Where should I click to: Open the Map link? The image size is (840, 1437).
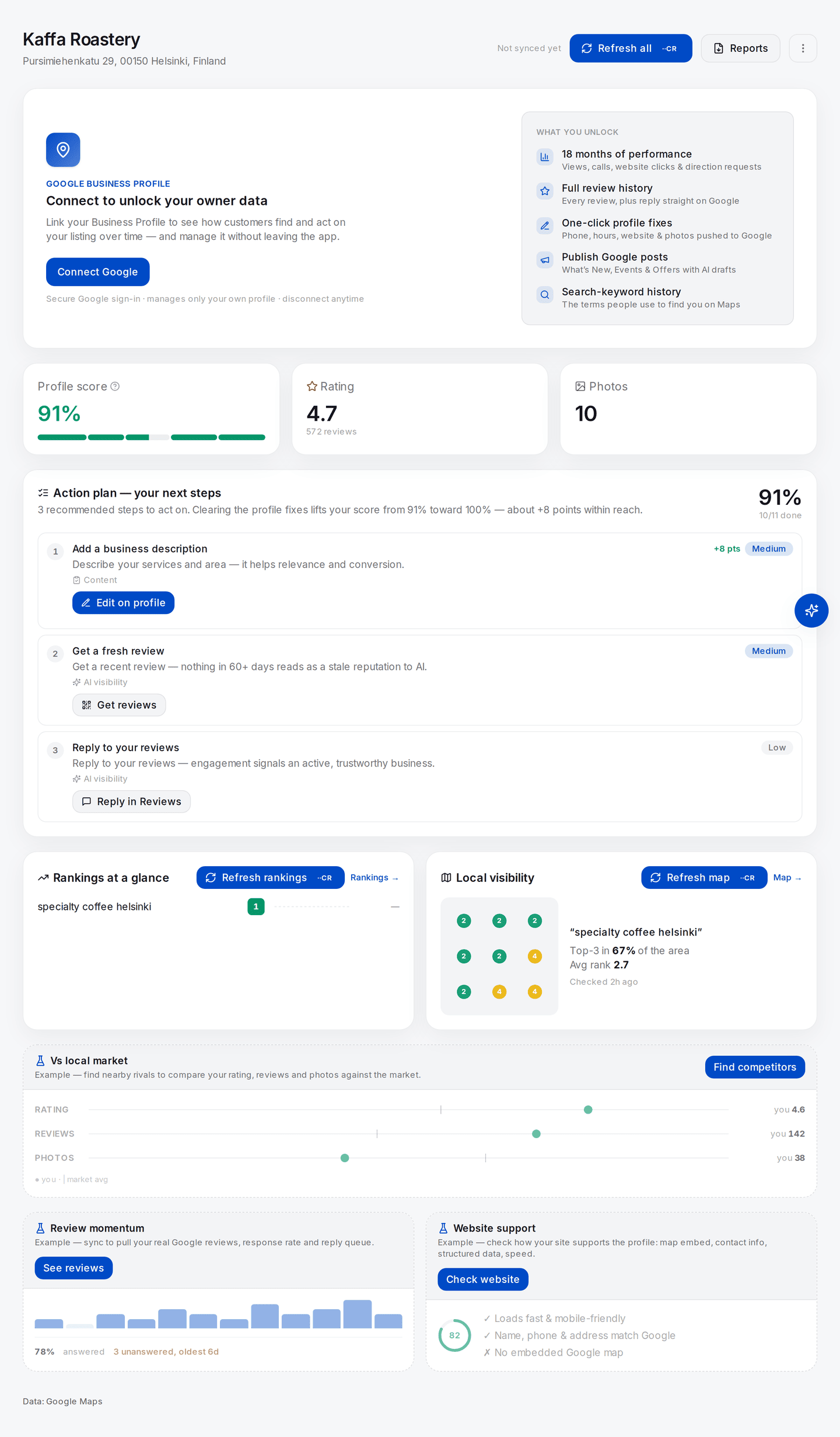click(787, 878)
